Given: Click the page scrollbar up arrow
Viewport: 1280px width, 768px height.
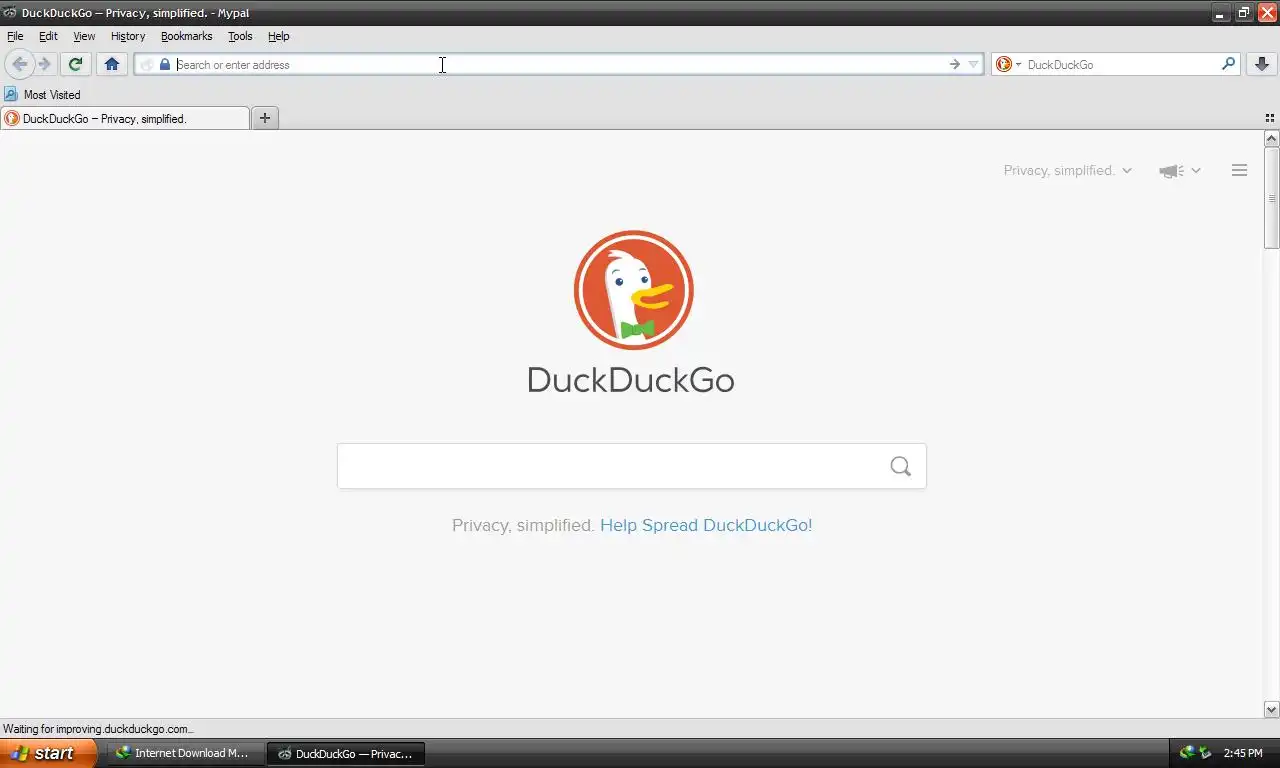Looking at the screenshot, I should point(1272,139).
